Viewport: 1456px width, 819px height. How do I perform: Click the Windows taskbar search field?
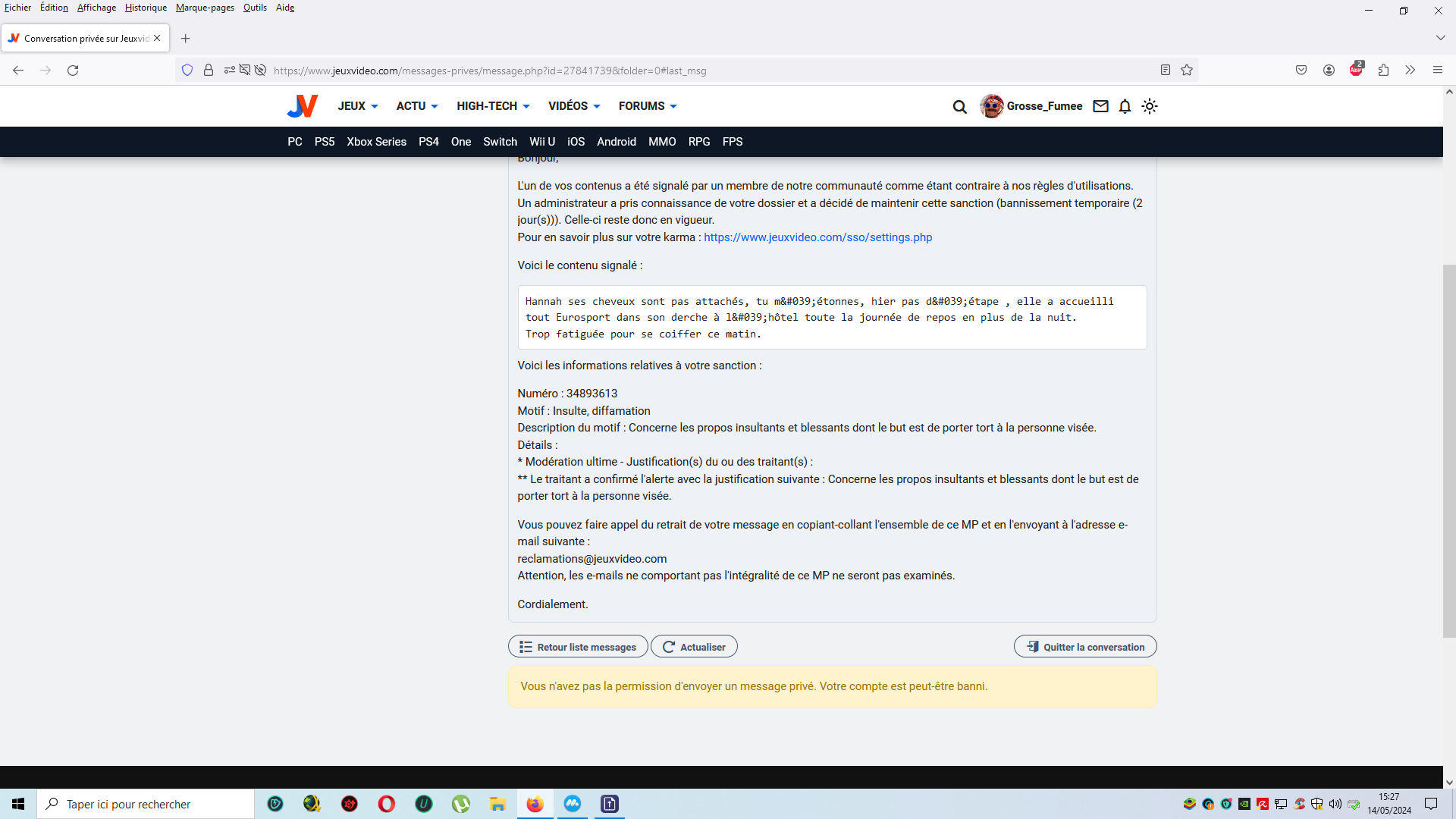[x=146, y=804]
